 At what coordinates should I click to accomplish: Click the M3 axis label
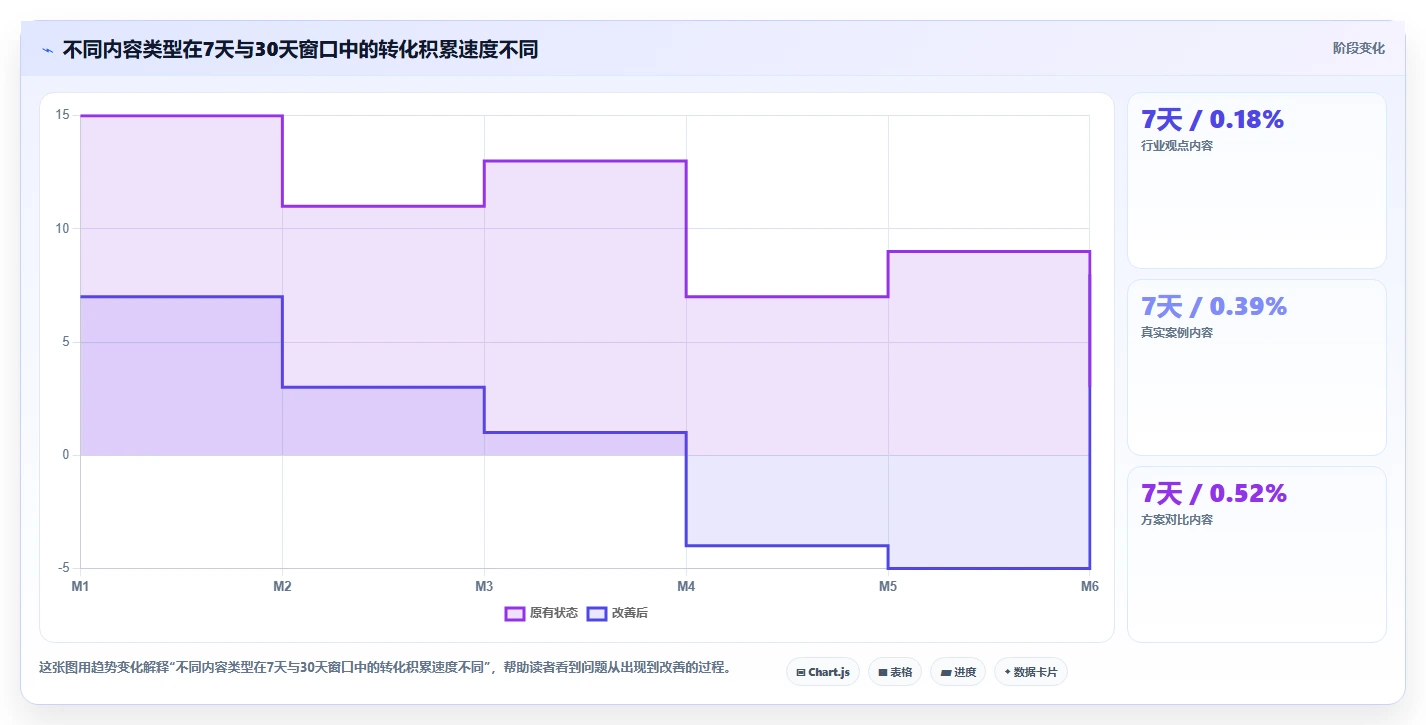(x=484, y=587)
